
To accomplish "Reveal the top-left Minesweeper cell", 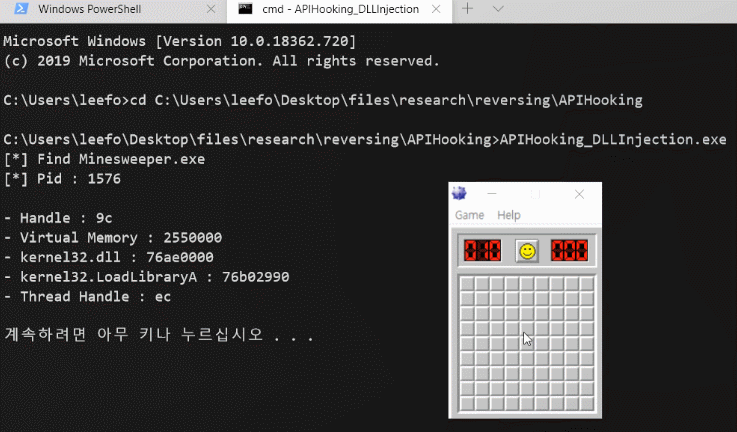I will point(467,283).
